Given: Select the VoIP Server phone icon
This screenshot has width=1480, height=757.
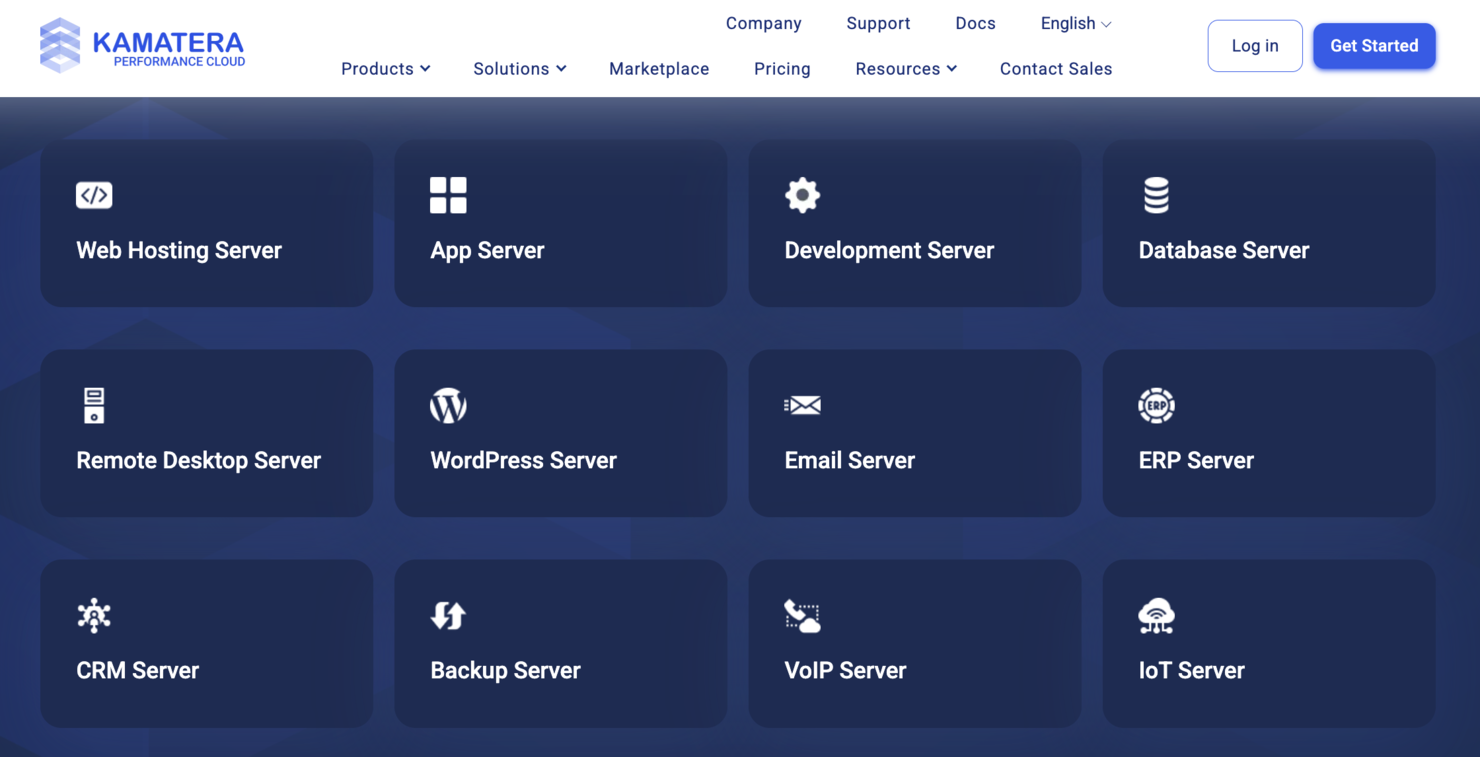Looking at the screenshot, I should click(x=802, y=615).
